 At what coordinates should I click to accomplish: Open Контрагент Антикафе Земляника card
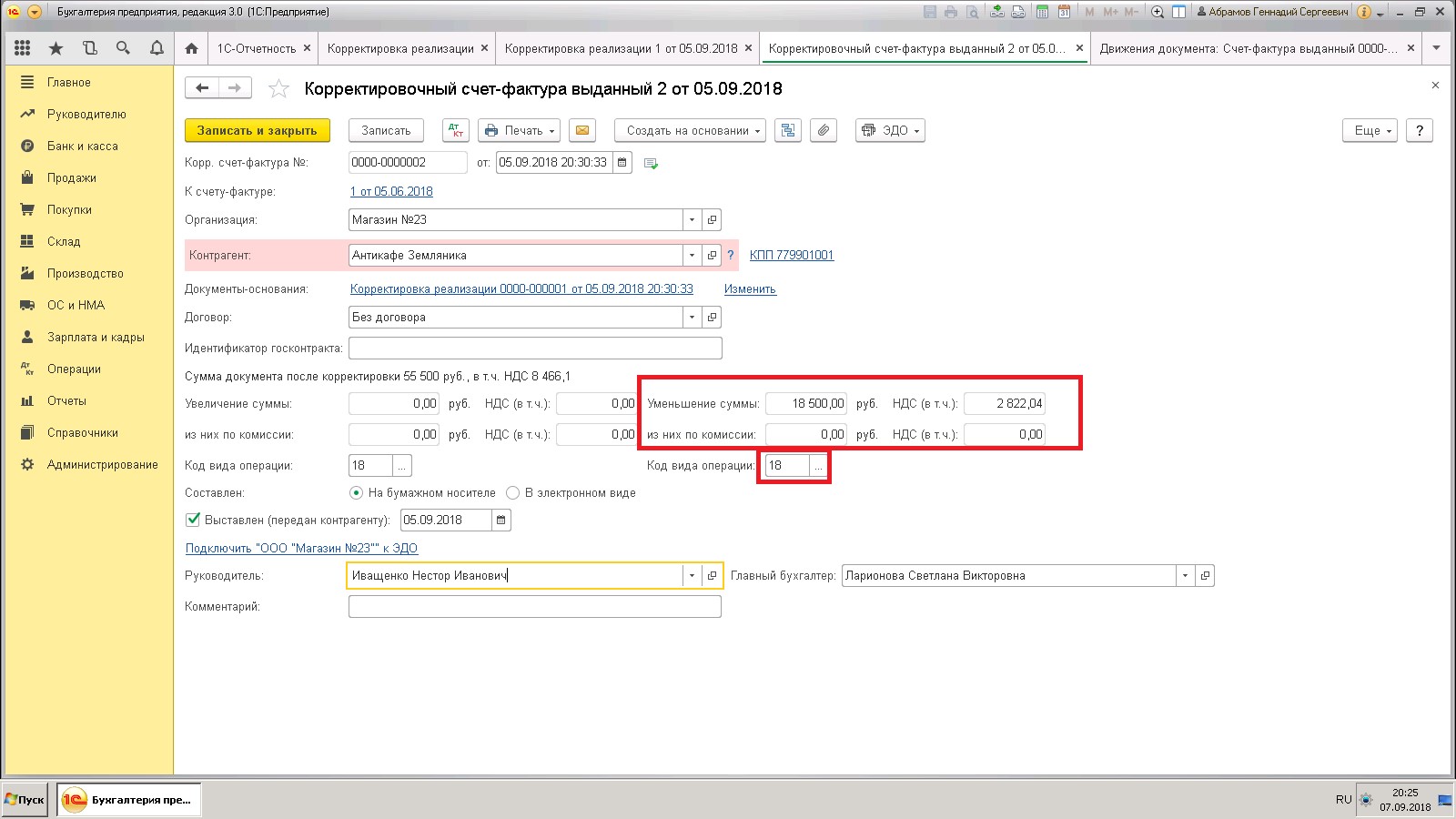click(713, 255)
